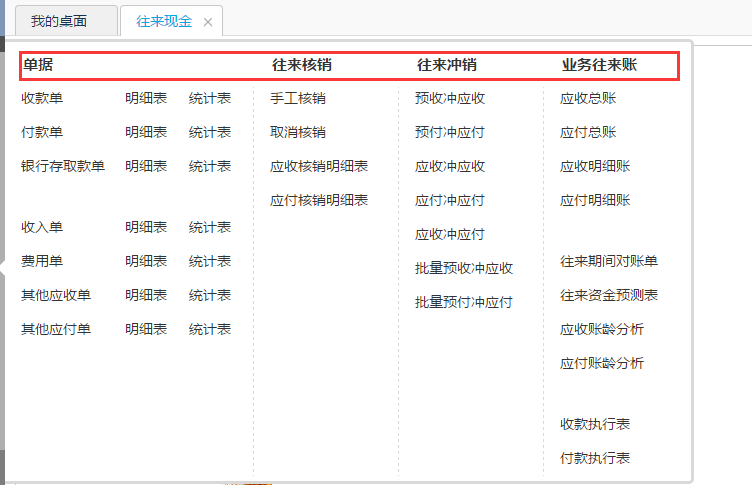Screen dimensions: 752x485
Task: Open the 其他应收单 link
Action: (56, 295)
